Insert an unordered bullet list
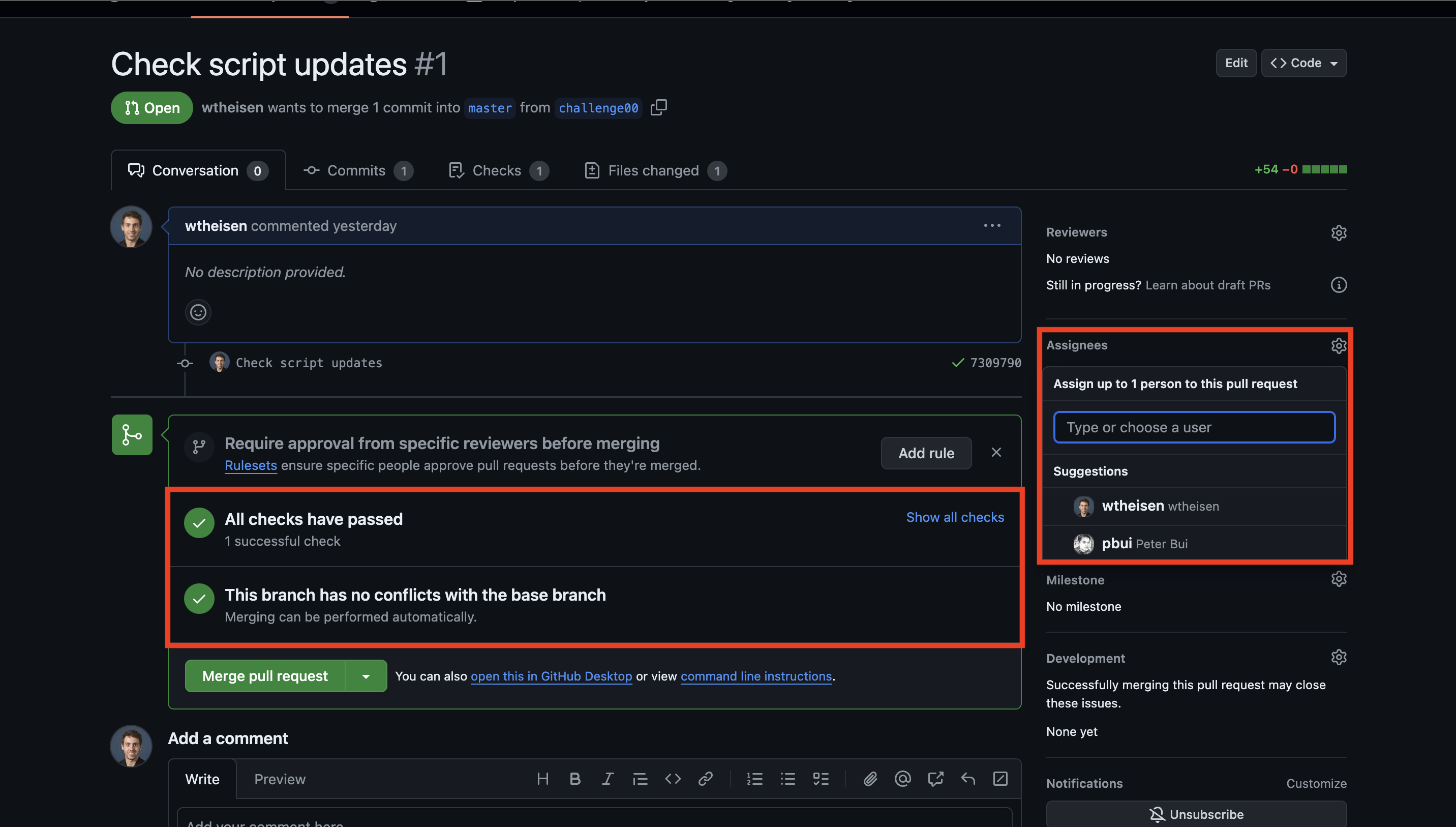This screenshot has width=1456, height=827. pos(788,779)
